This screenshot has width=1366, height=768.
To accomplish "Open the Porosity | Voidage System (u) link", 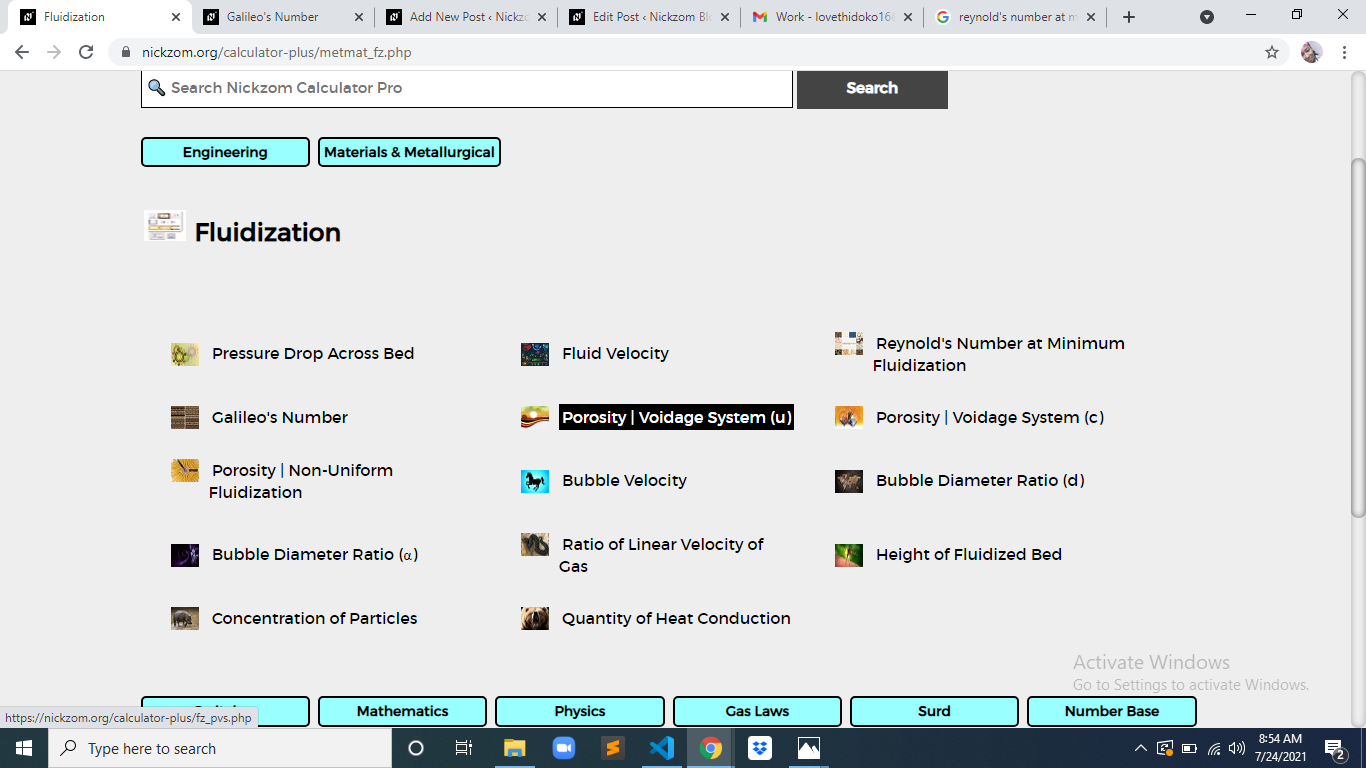I will pos(676,418).
